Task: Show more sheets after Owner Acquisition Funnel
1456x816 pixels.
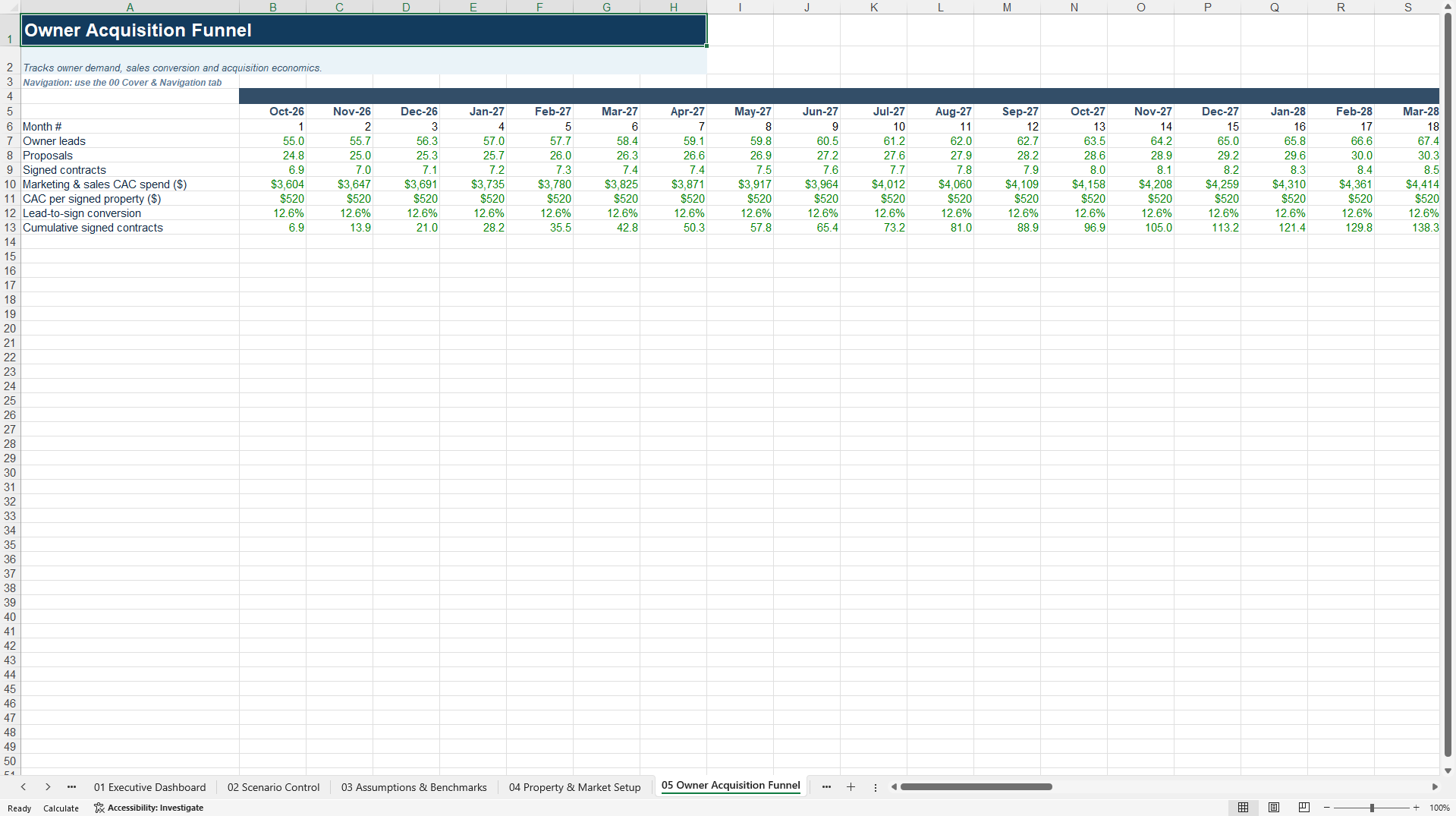Action: [x=826, y=787]
